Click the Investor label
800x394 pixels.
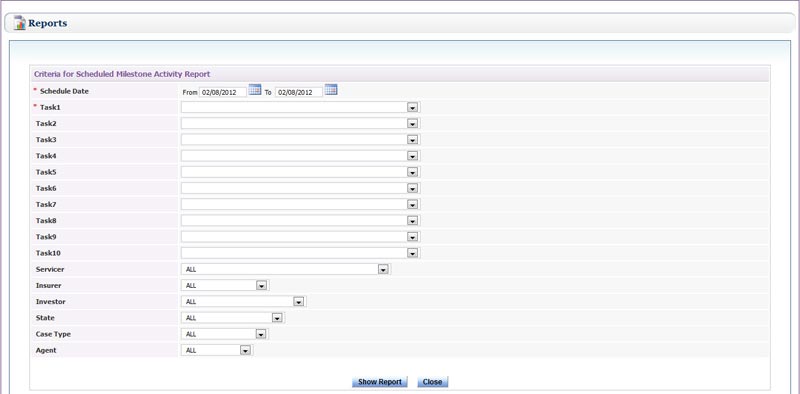click(51, 302)
